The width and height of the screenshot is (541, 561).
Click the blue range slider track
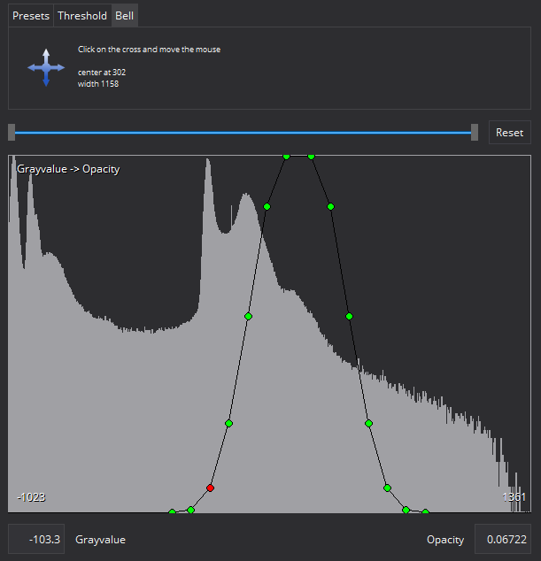243,133
